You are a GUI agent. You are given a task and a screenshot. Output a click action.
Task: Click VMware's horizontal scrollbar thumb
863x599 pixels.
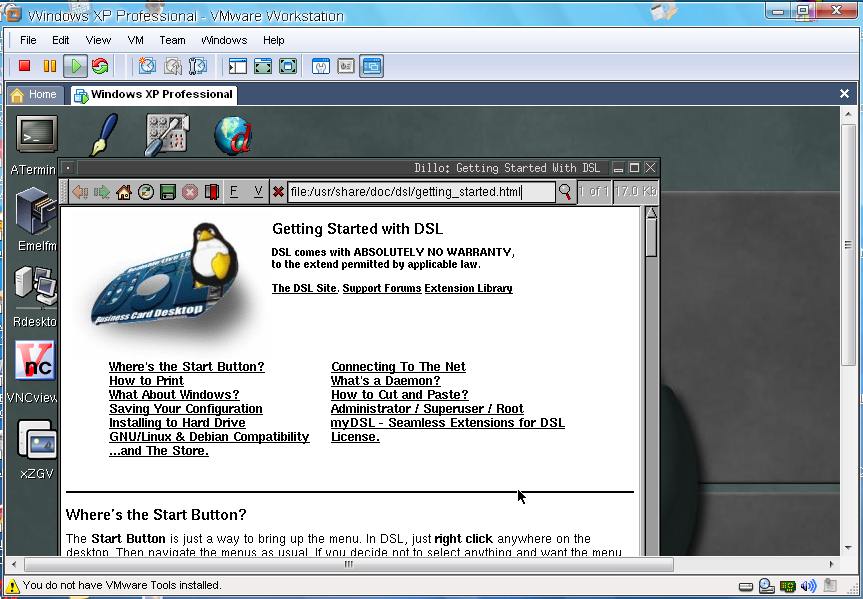[x=349, y=564]
